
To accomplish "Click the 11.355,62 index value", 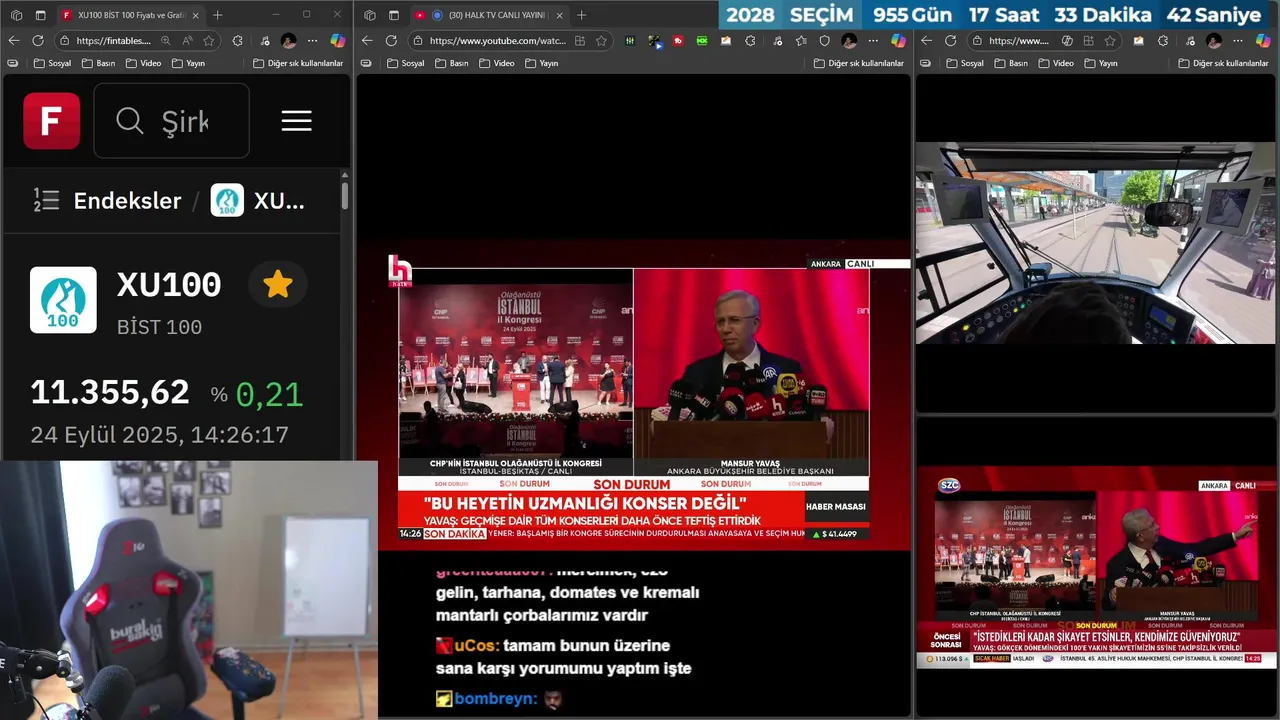I will 110,392.
